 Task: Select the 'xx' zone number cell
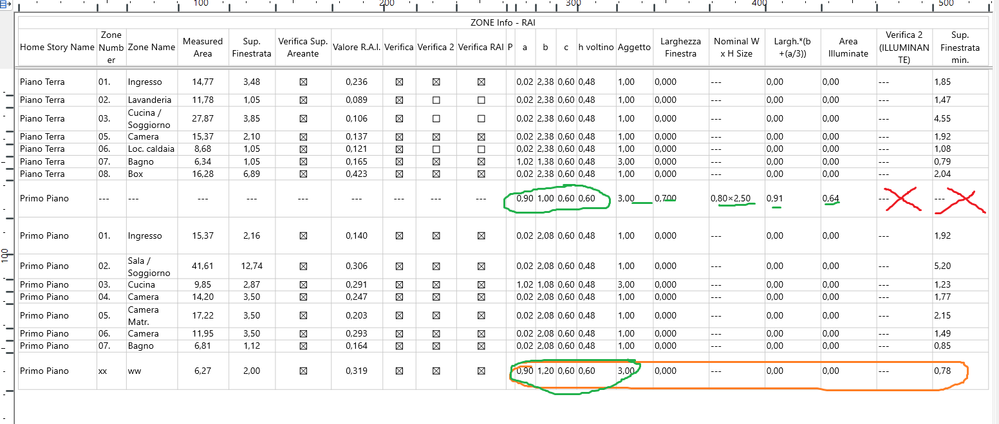coord(103,371)
